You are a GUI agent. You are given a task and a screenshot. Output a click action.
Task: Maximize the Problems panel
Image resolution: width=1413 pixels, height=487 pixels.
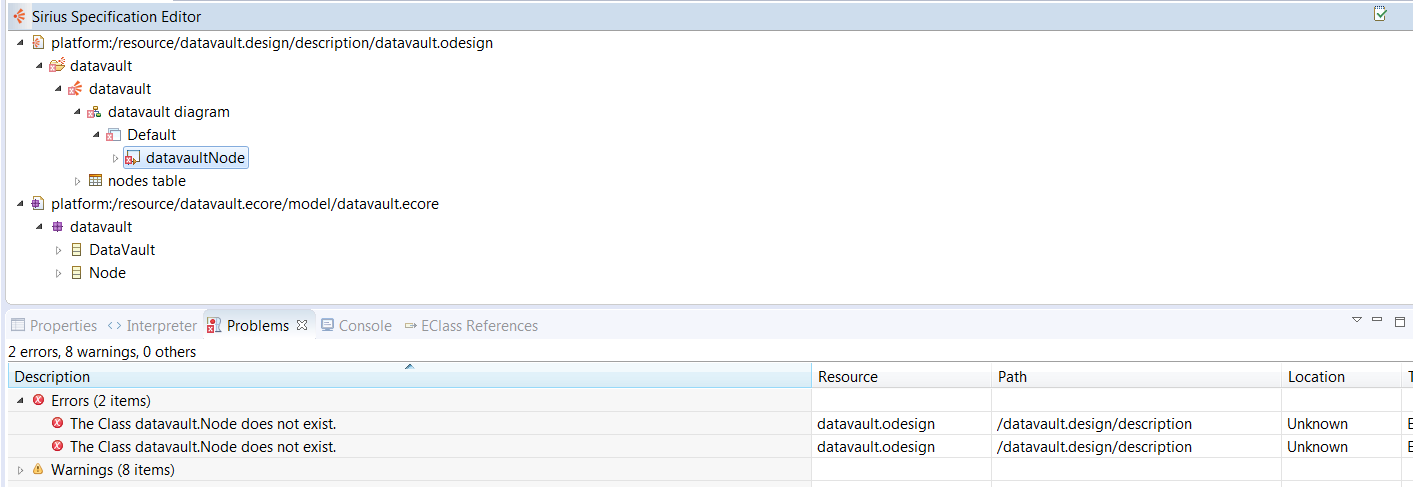[x=1399, y=321]
